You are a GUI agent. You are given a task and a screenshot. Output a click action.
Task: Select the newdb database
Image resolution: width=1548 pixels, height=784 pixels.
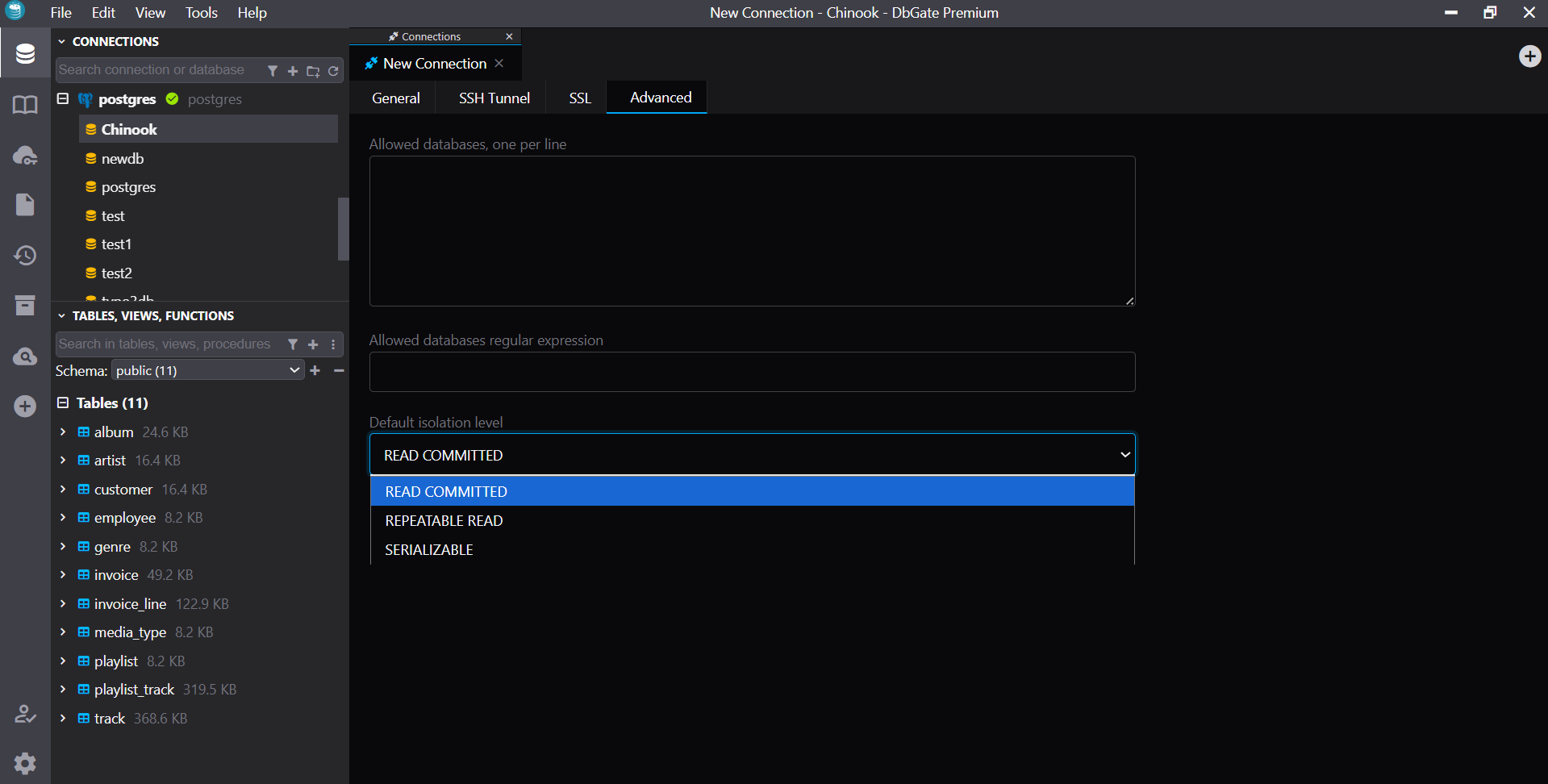pyautogui.click(x=123, y=159)
